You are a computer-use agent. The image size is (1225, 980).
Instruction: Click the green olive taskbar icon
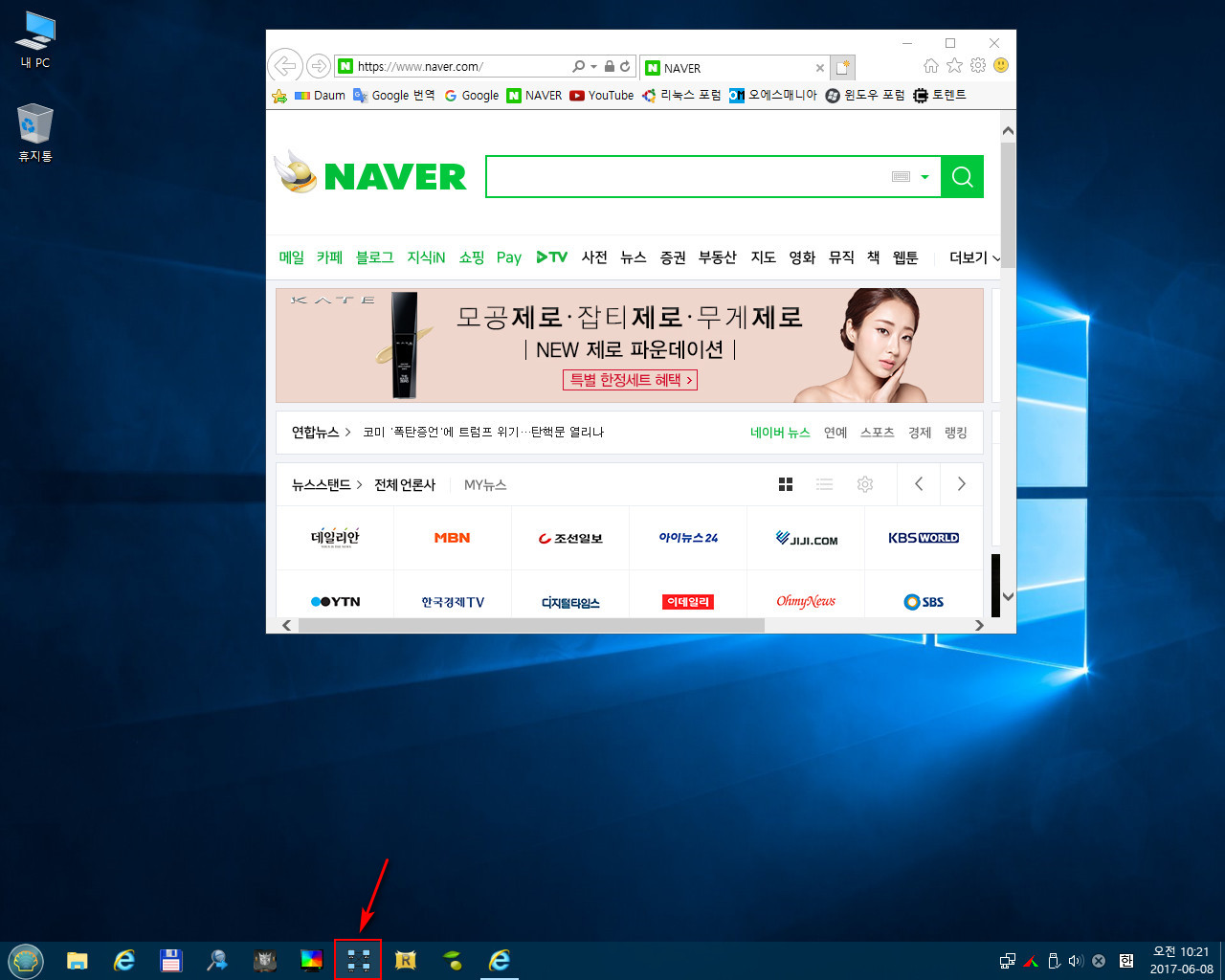(452, 960)
